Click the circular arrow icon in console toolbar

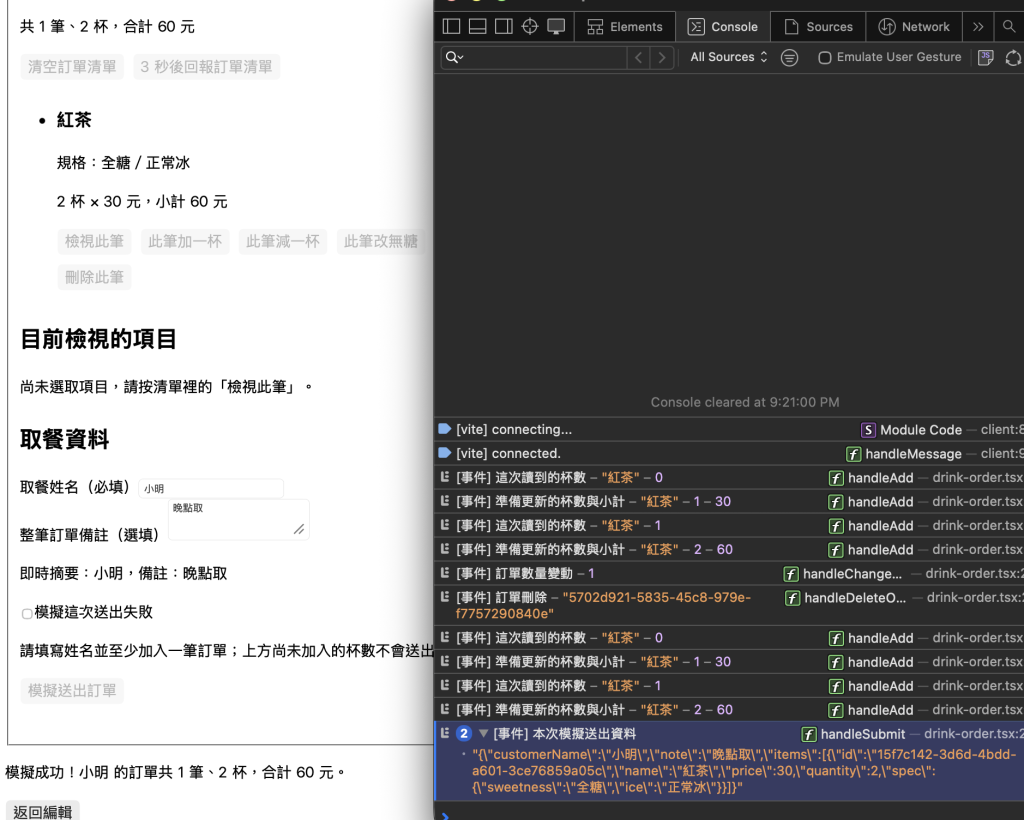click(x=1014, y=57)
